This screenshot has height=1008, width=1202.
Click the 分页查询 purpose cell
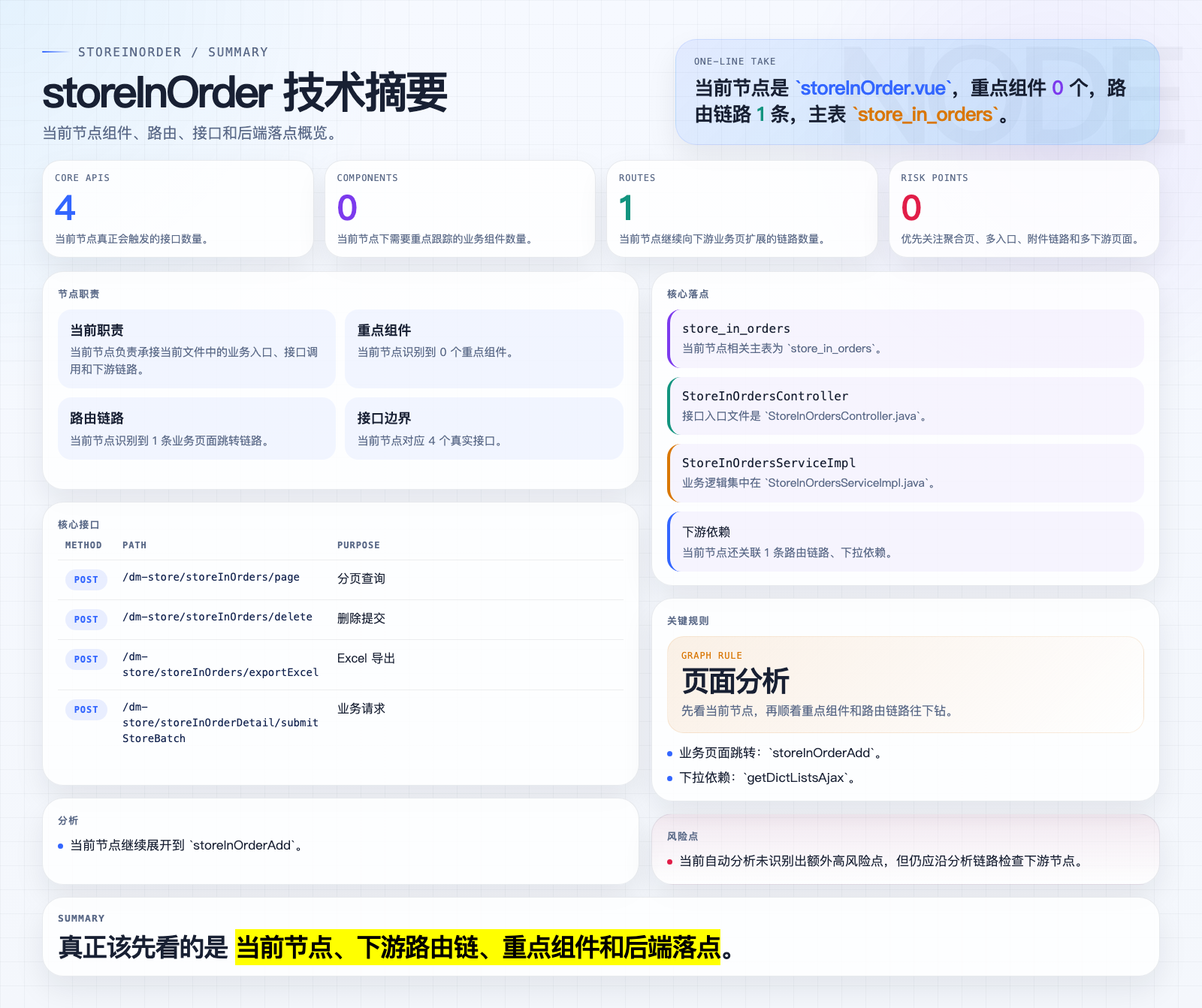(x=361, y=578)
